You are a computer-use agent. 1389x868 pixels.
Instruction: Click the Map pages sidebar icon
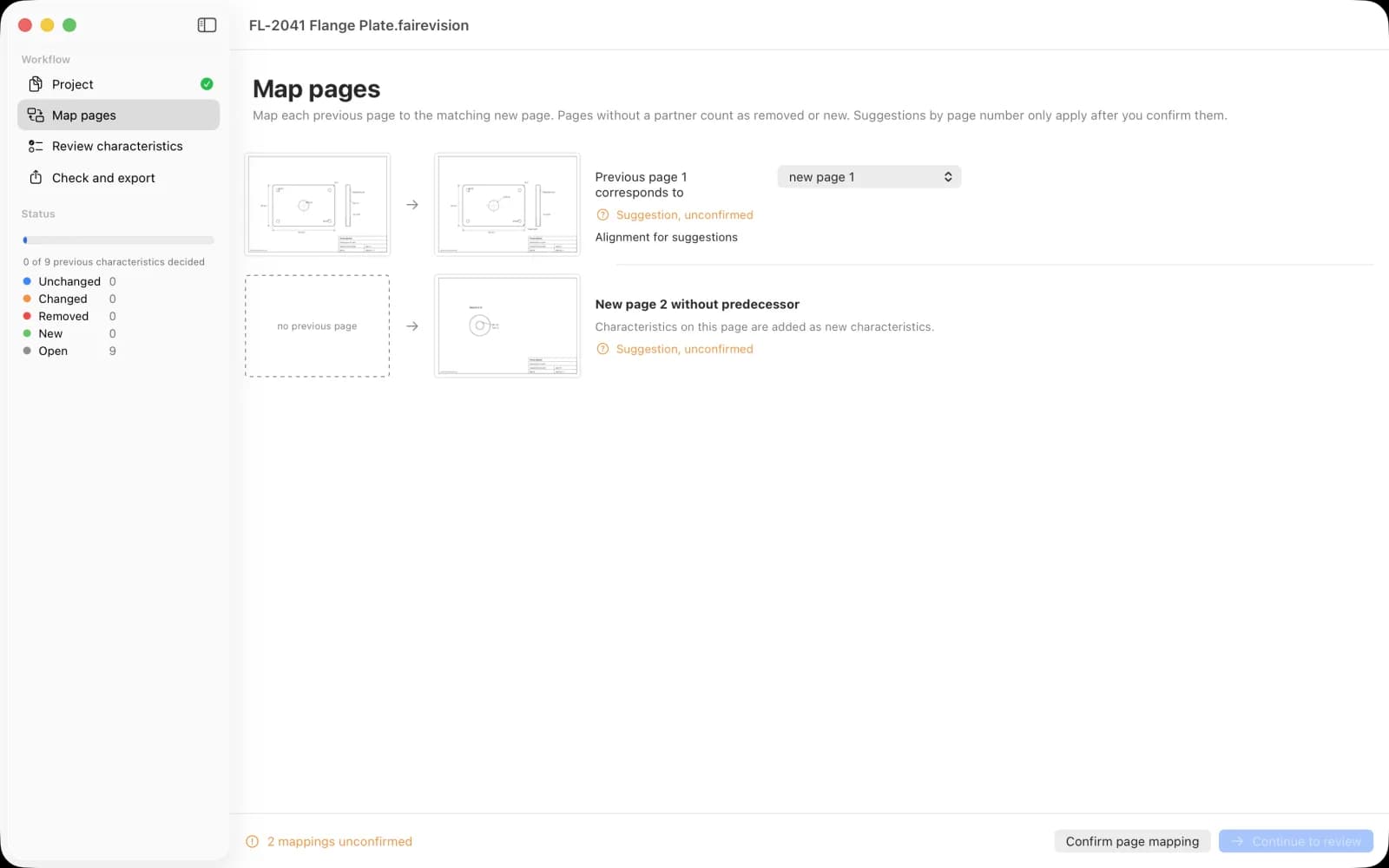tap(36, 115)
